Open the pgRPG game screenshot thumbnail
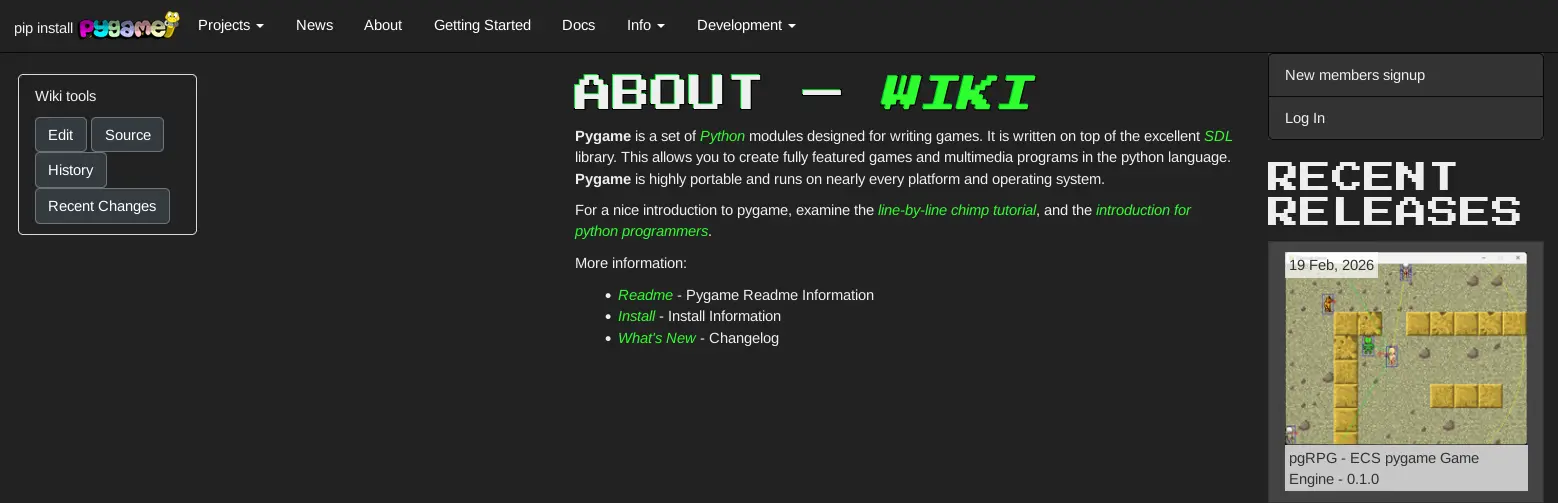1558x503 pixels. [1405, 350]
